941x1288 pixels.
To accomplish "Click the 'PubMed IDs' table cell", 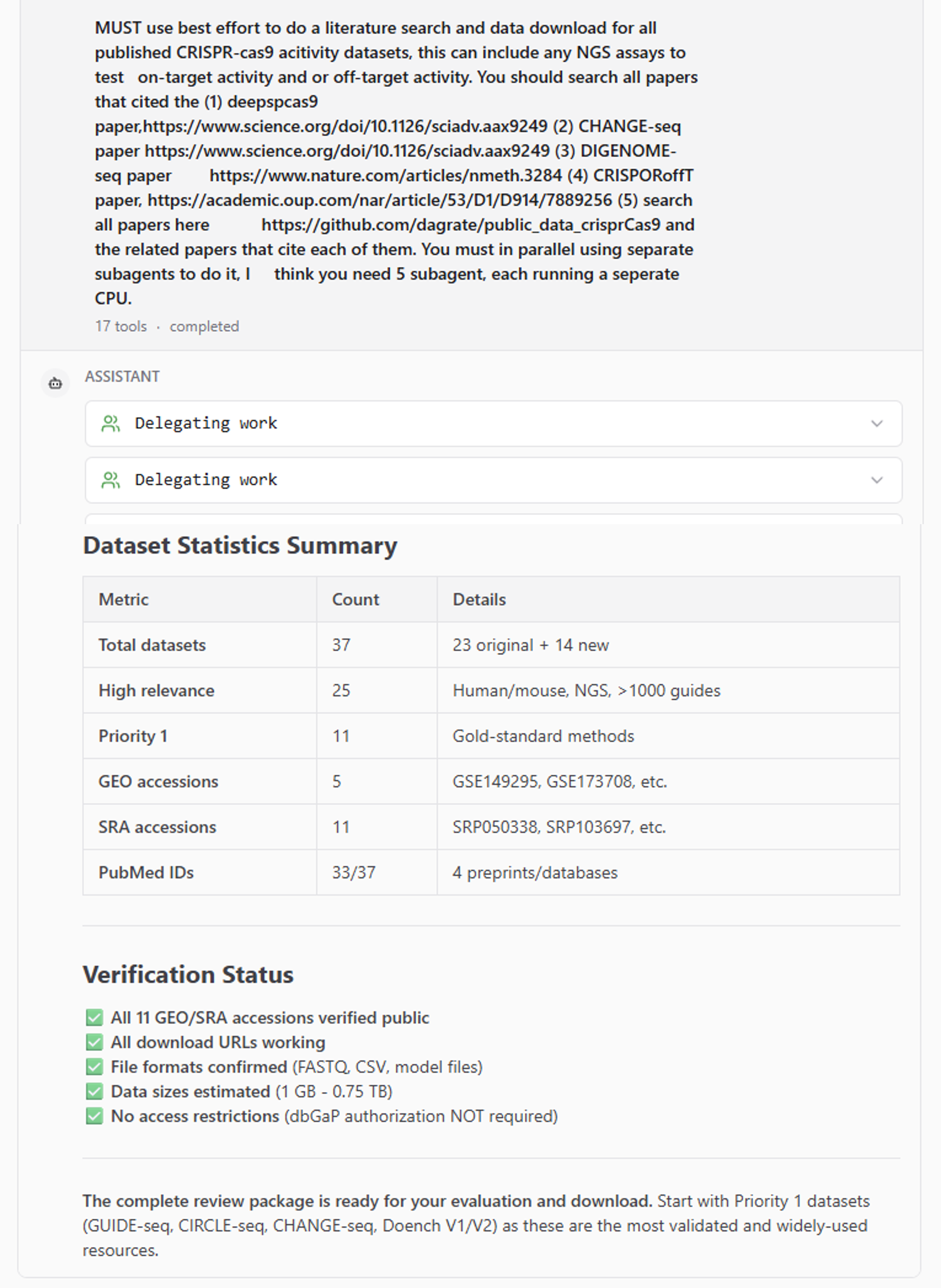I will coord(200,873).
